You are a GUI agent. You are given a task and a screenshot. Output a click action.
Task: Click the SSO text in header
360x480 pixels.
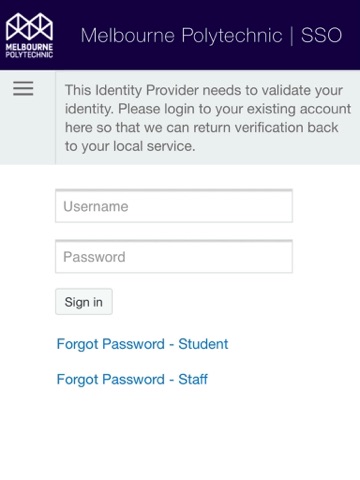(x=321, y=35)
